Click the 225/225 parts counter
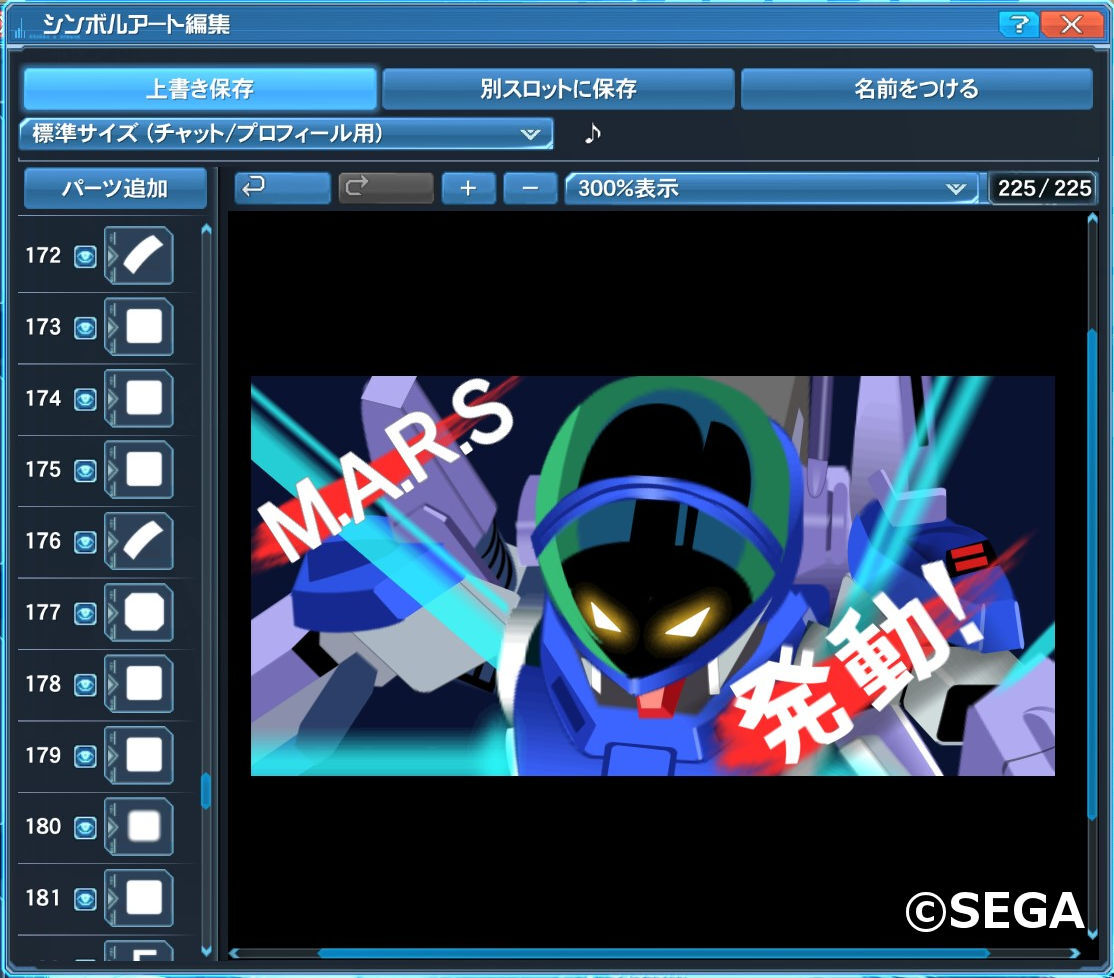Screen dimensions: 1114x978 1044,188
